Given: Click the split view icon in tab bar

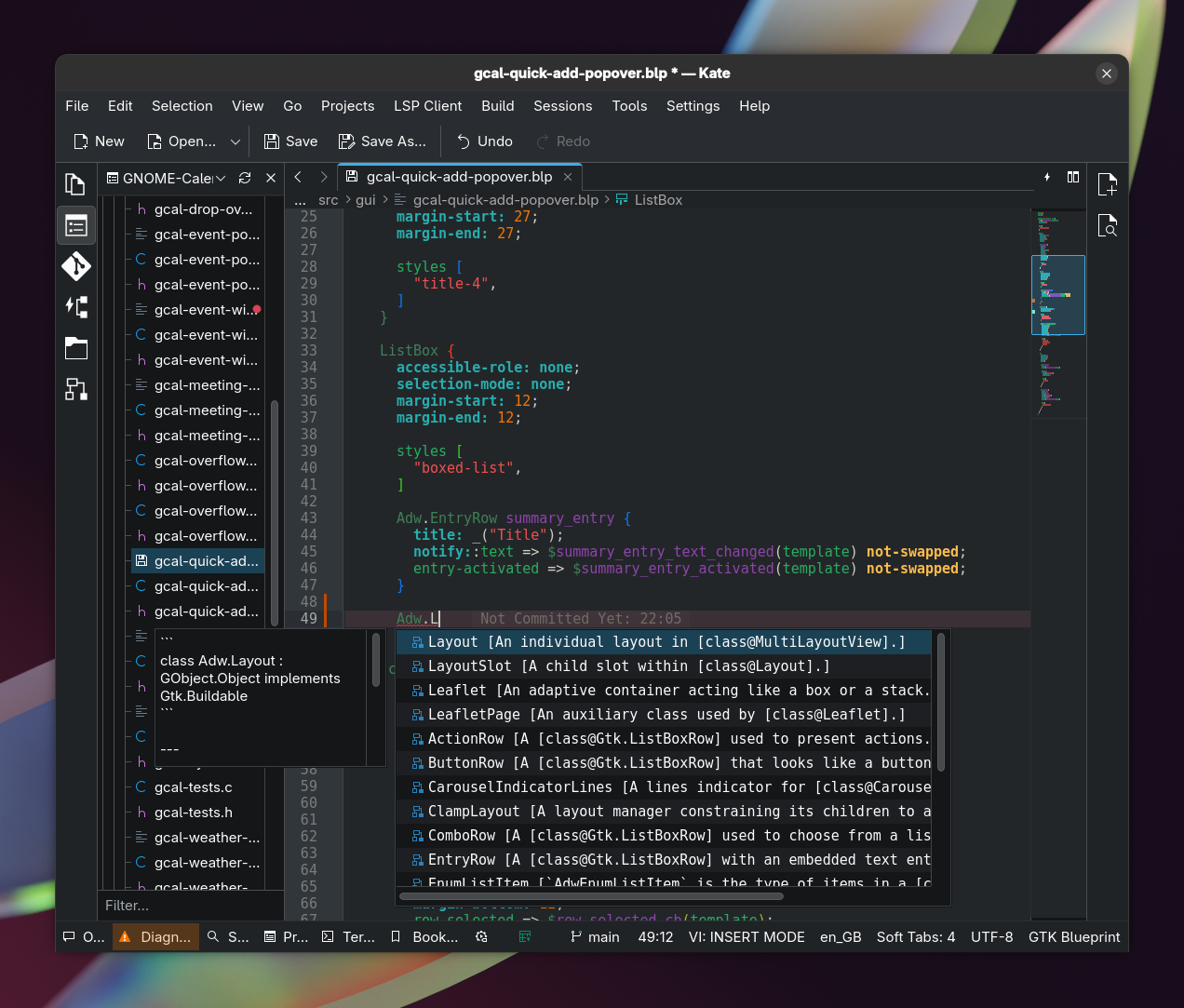Looking at the screenshot, I should tap(1073, 177).
